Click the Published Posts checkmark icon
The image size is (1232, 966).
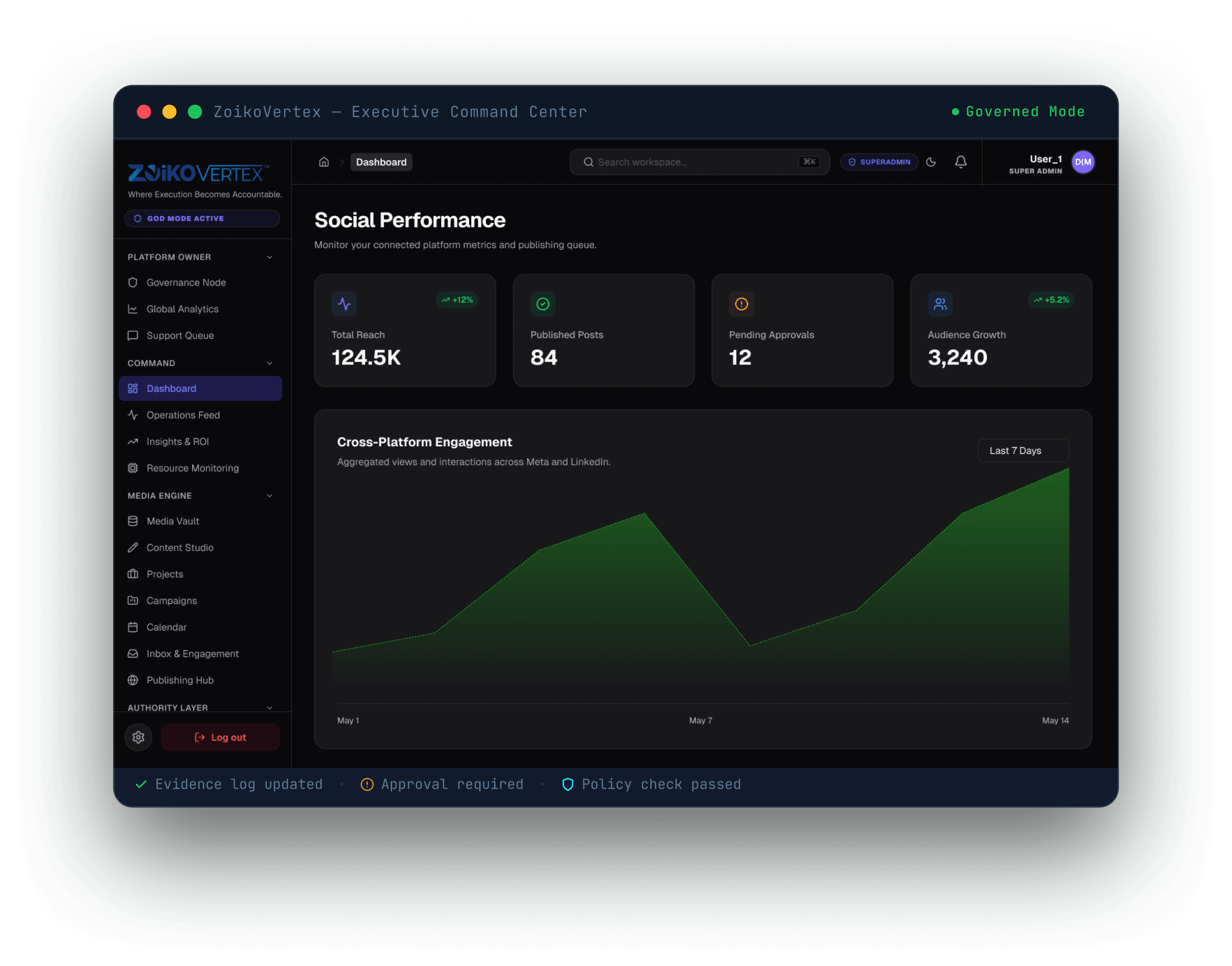(x=542, y=304)
